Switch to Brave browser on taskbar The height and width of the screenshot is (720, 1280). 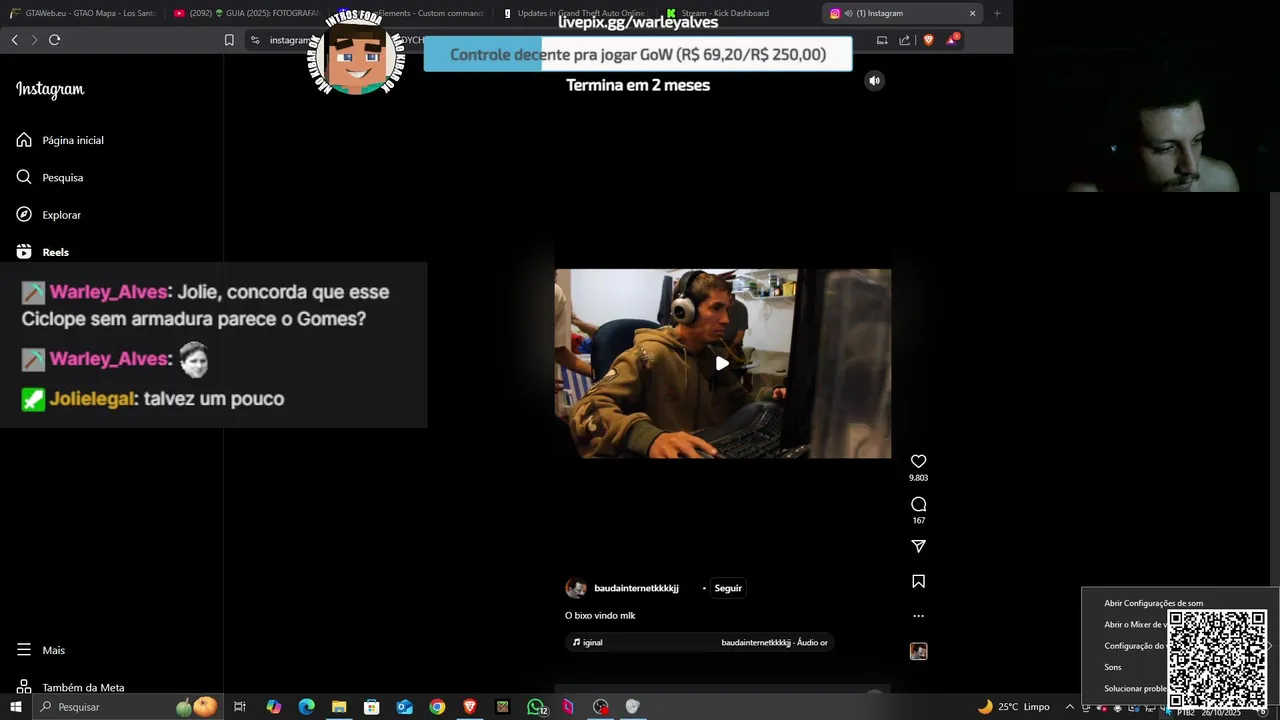click(469, 707)
